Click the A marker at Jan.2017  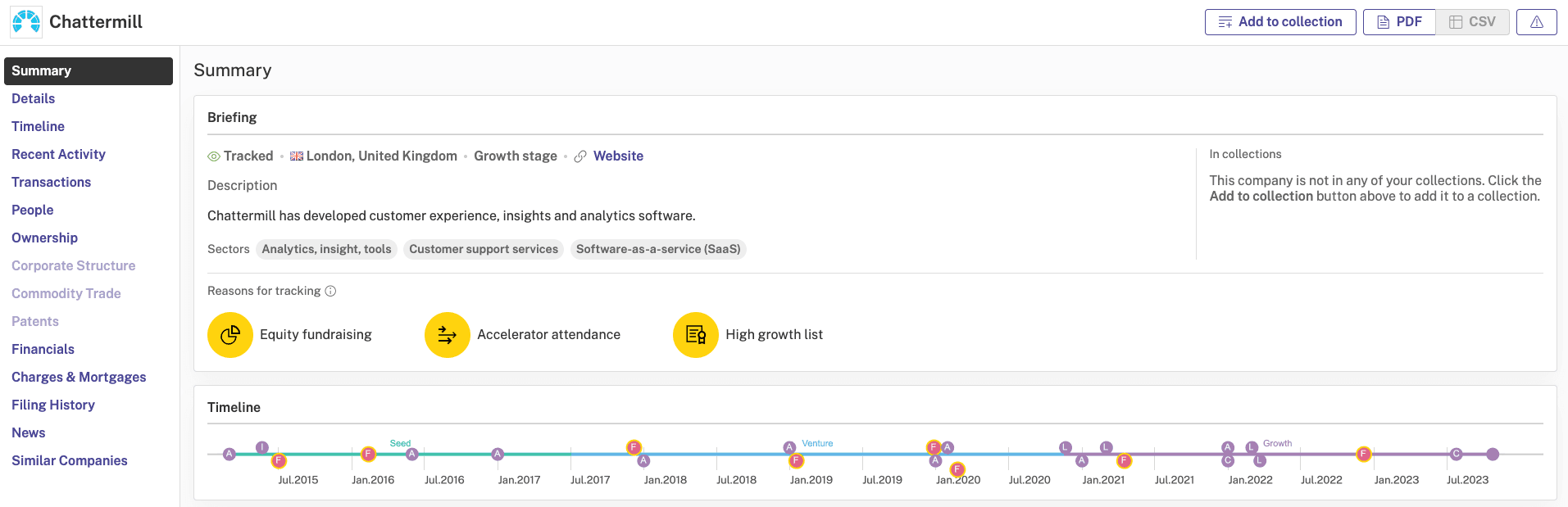(498, 454)
